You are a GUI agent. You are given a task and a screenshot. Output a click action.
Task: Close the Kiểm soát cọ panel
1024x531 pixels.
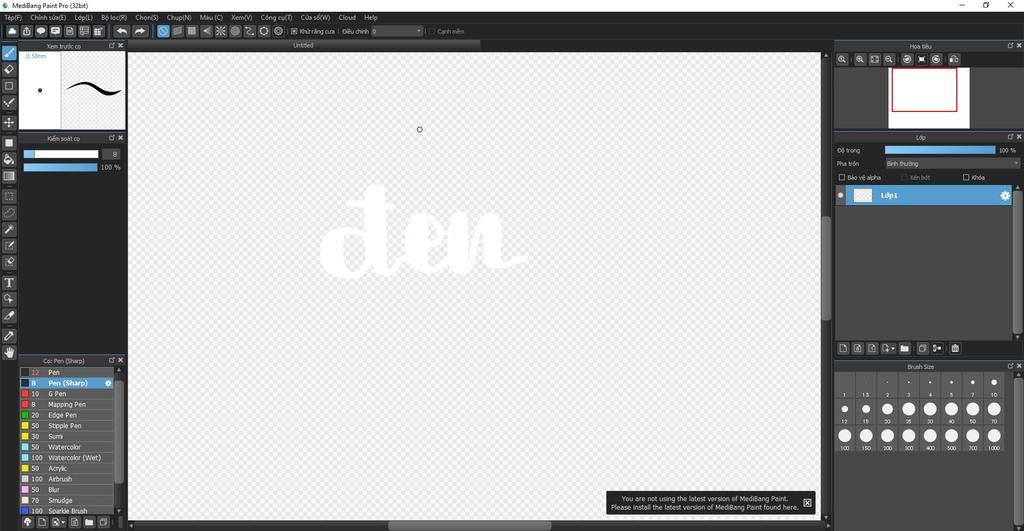[121, 138]
